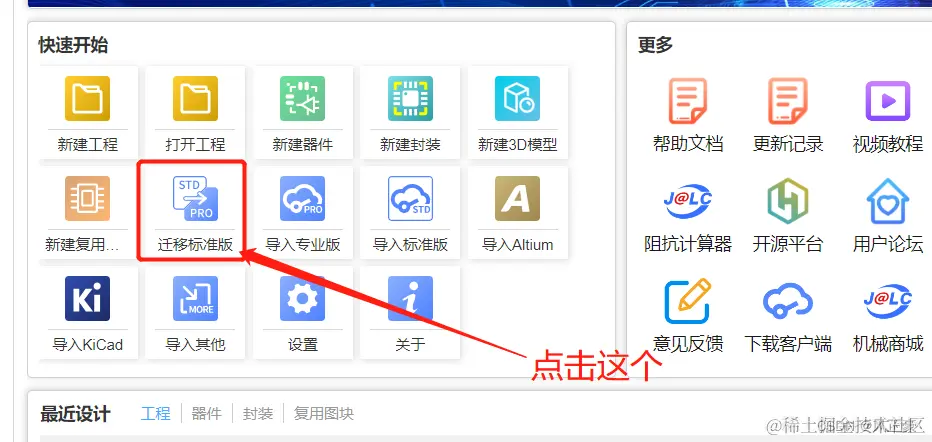Open 视频教程 video tutorials
This screenshot has height=442, width=932.
[887, 115]
